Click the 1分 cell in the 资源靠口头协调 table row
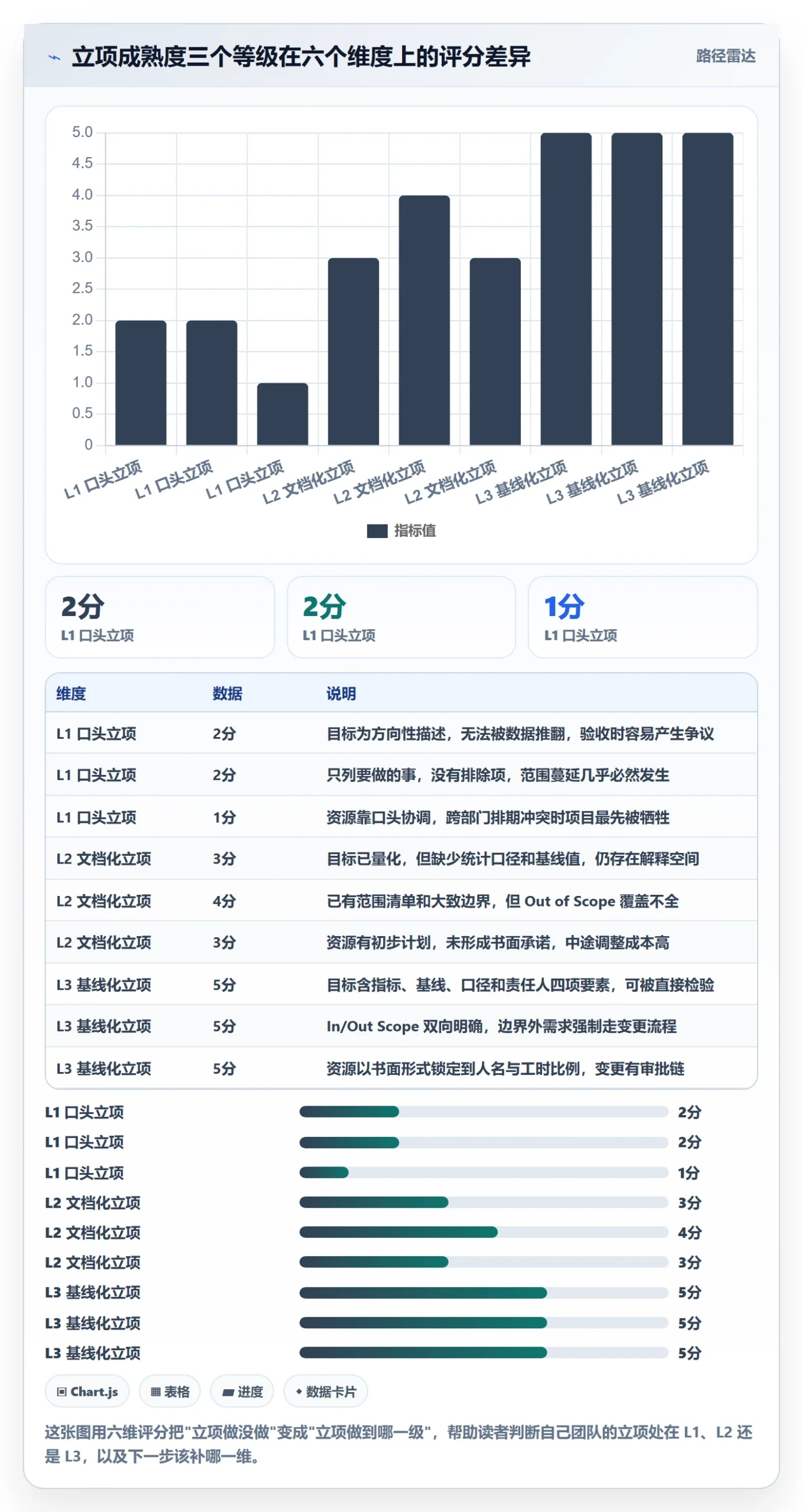This screenshot has height=1512, width=803. (224, 817)
